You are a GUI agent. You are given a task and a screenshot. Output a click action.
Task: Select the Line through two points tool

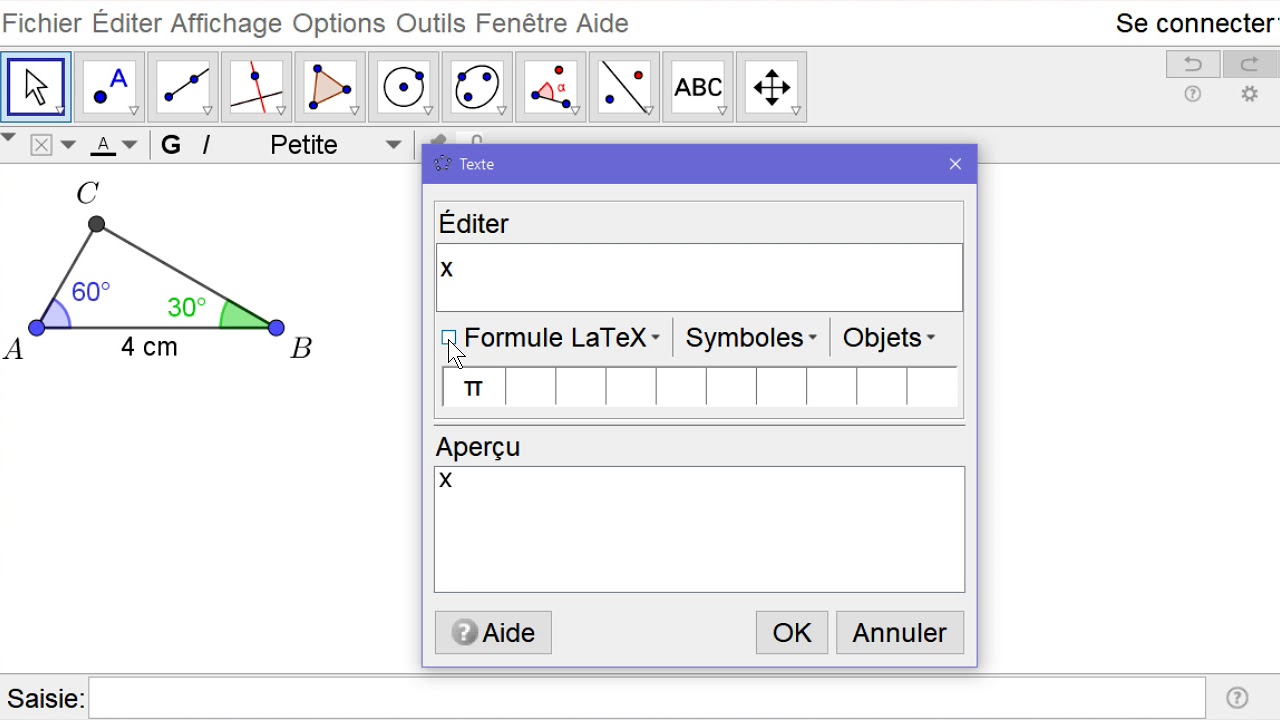click(x=184, y=87)
